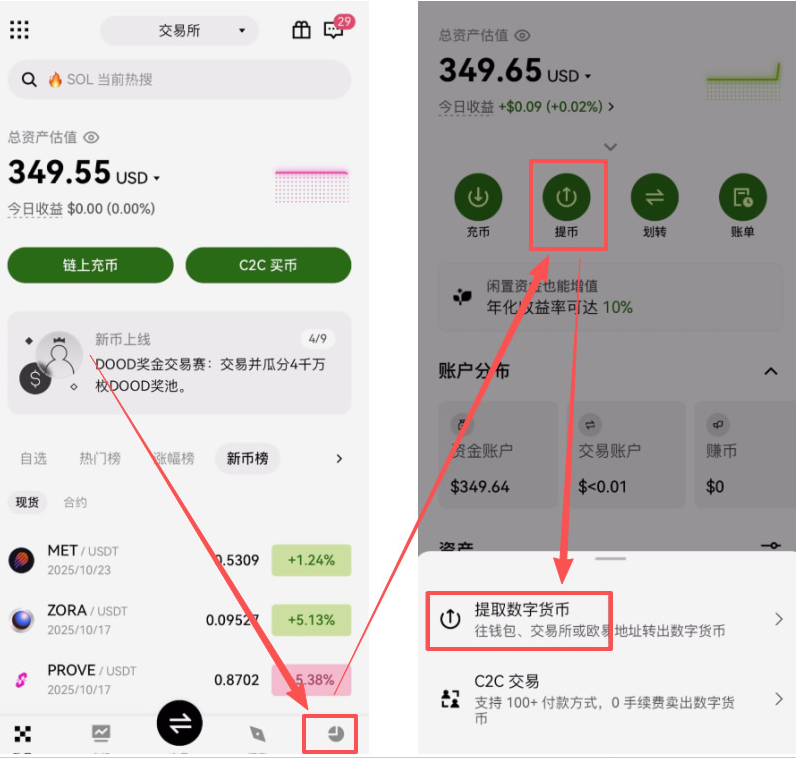Open the 账单 bills circle icon
796x762 pixels.
[x=743, y=197]
